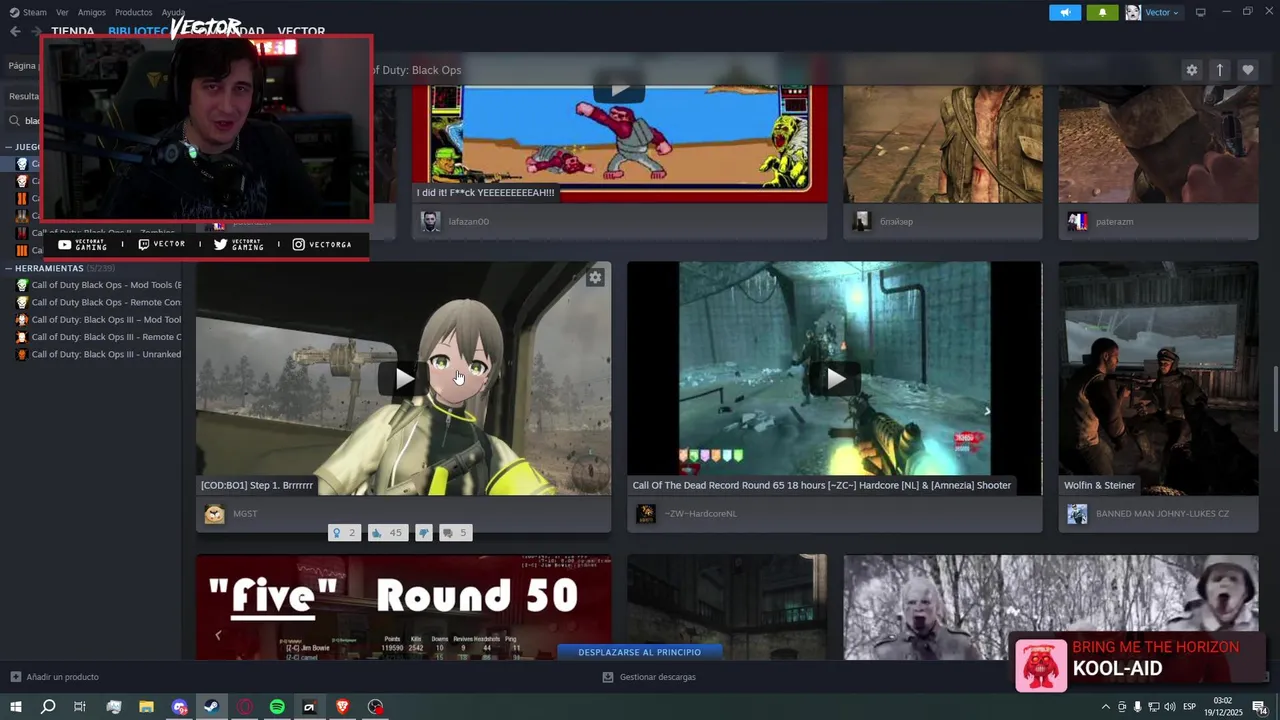Select Call of Duty: Black Ops III – Mod Tool
This screenshot has width=1280, height=720.
point(98,320)
